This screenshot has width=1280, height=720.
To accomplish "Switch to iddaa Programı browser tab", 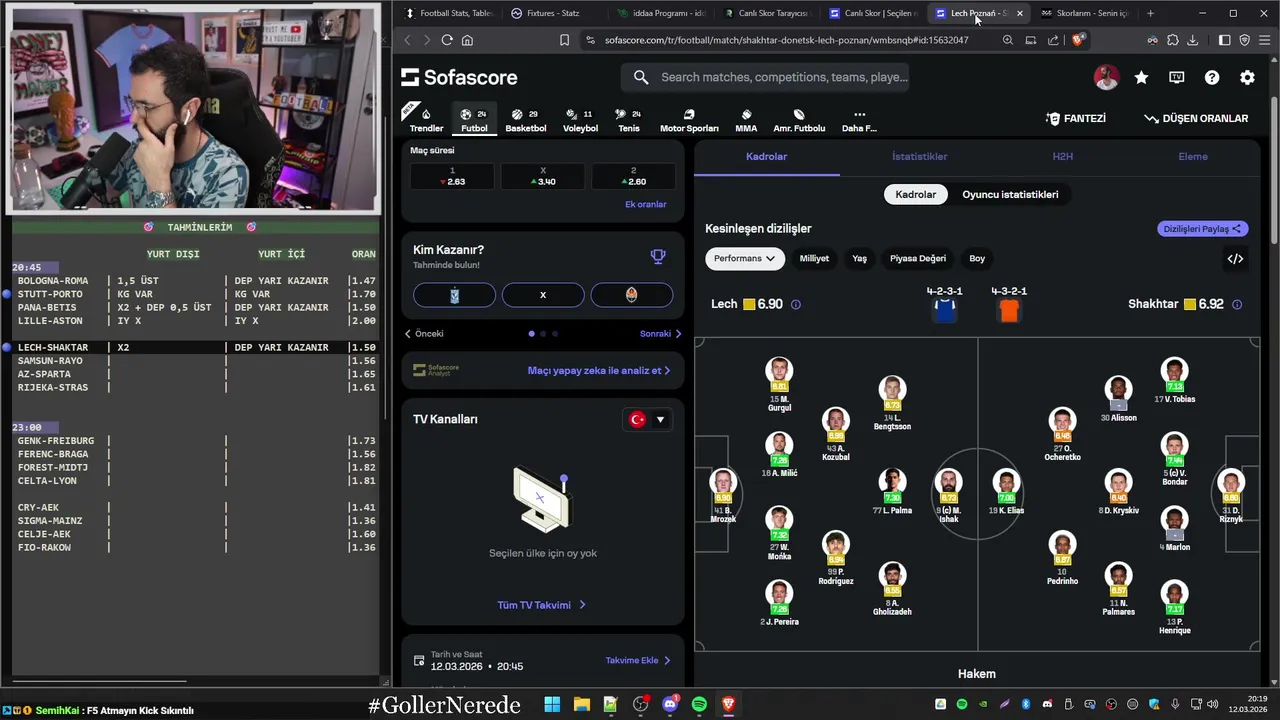I will [x=661, y=13].
